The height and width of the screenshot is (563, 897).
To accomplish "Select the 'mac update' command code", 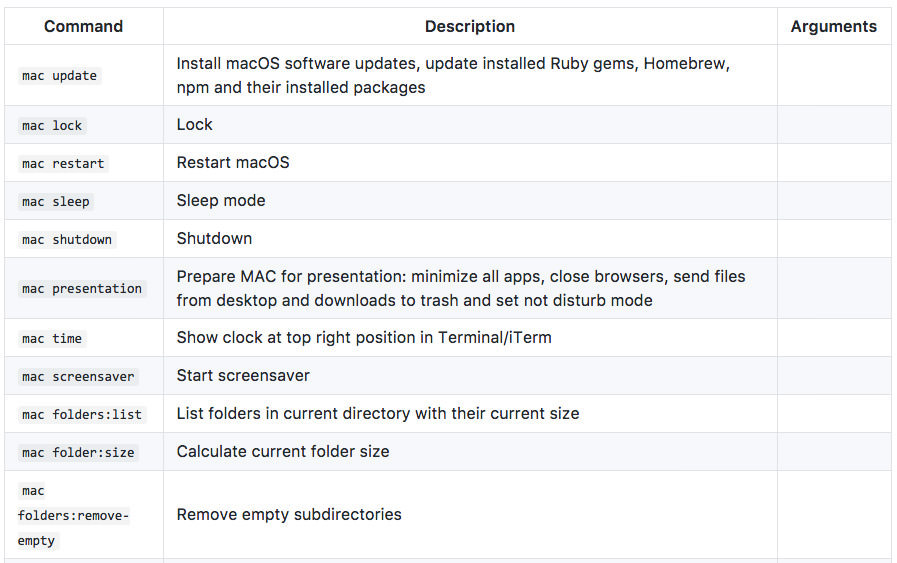I will (x=60, y=76).
